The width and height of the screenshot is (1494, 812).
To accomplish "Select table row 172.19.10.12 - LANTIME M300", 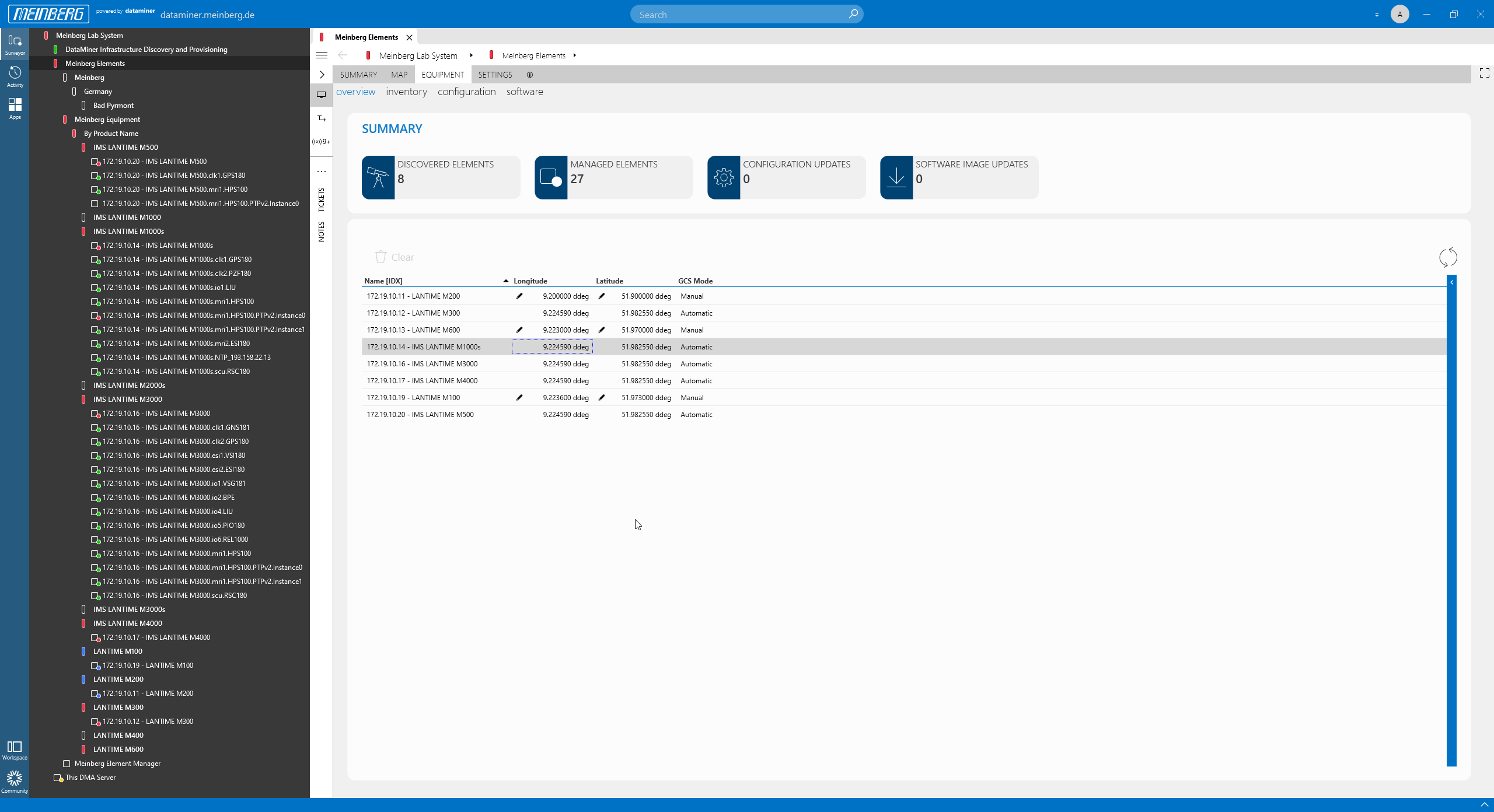I will [903, 313].
